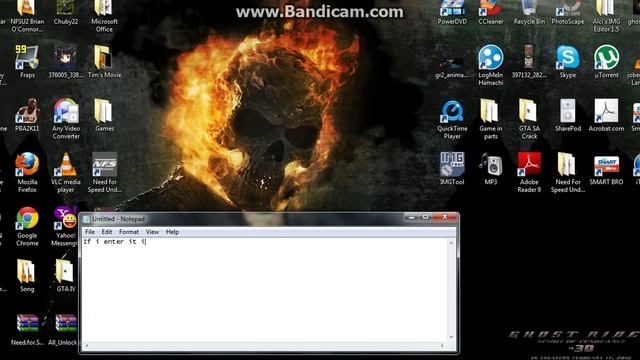The height and width of the screenshot is (360, 640).
Task: Launch uTorrent
Action: coord(606,61)
